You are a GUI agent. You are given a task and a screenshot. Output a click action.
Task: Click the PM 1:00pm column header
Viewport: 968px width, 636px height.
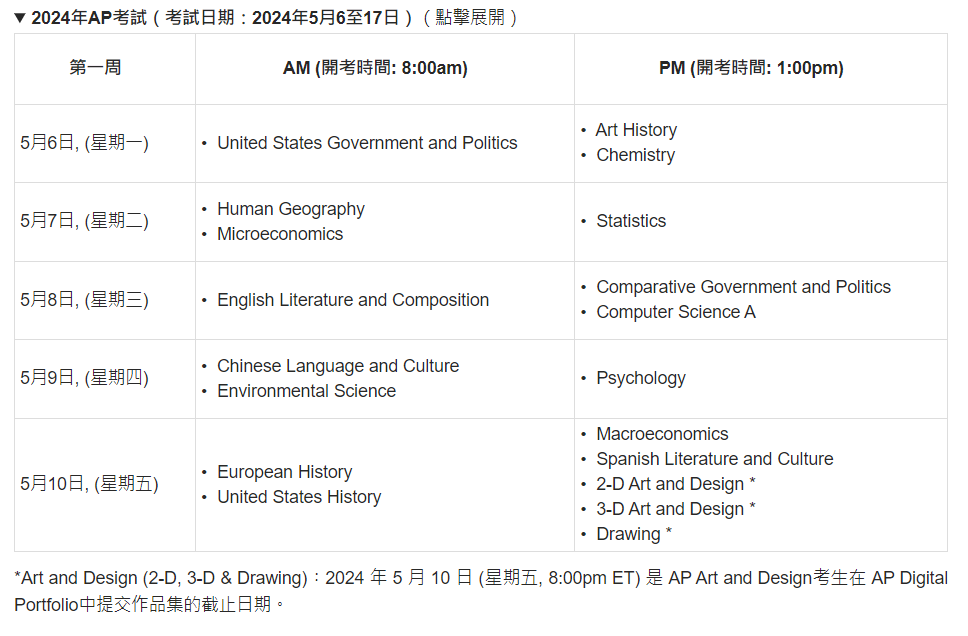(751, 68)
